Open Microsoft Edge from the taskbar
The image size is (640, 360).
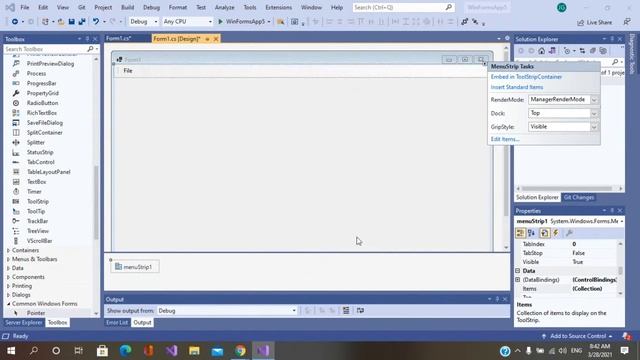(125, 351)
